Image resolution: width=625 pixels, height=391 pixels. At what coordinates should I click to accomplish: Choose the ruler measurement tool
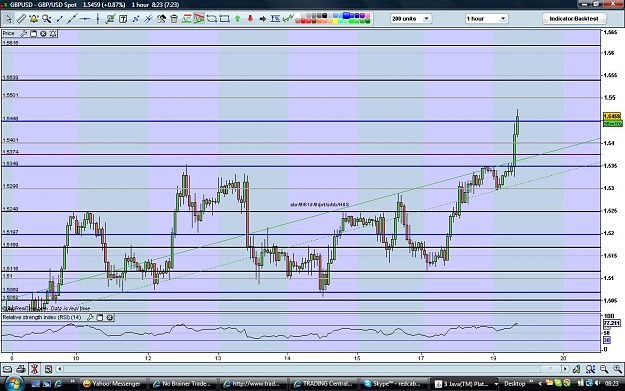pyautogui.click(x=21, y=18)
